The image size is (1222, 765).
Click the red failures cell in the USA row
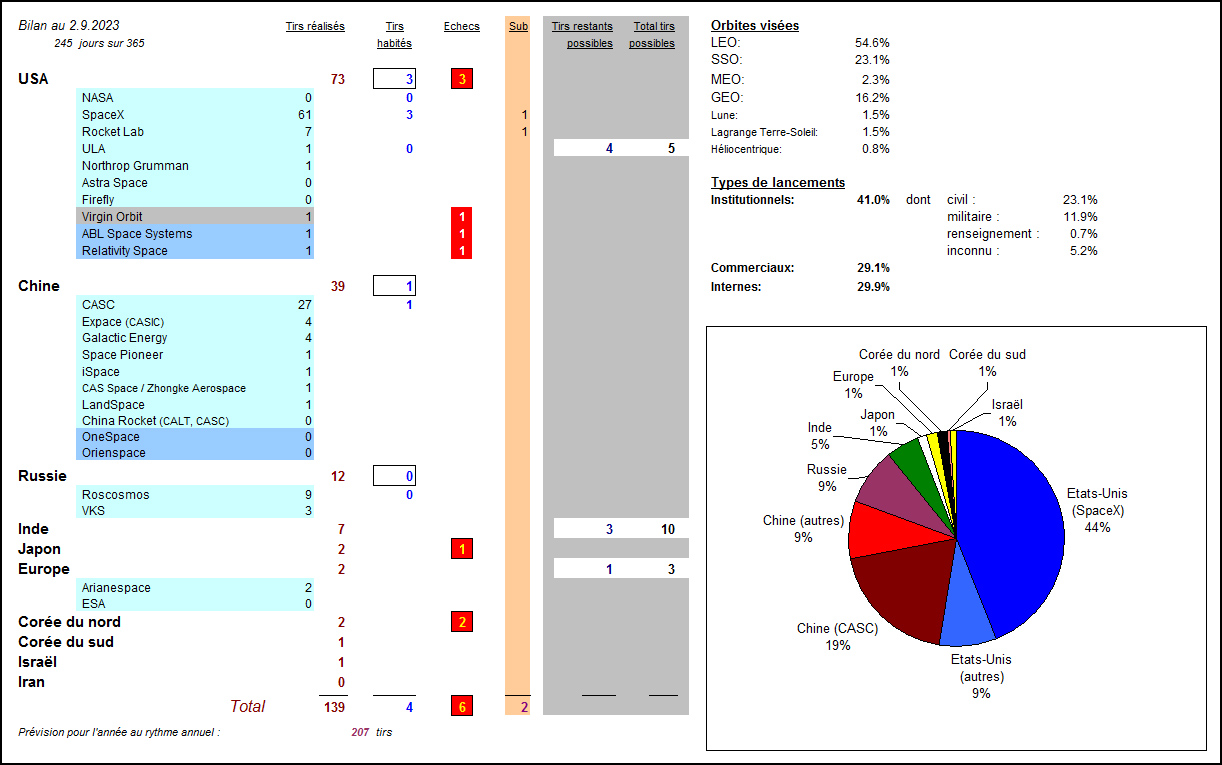pos(462,79)
